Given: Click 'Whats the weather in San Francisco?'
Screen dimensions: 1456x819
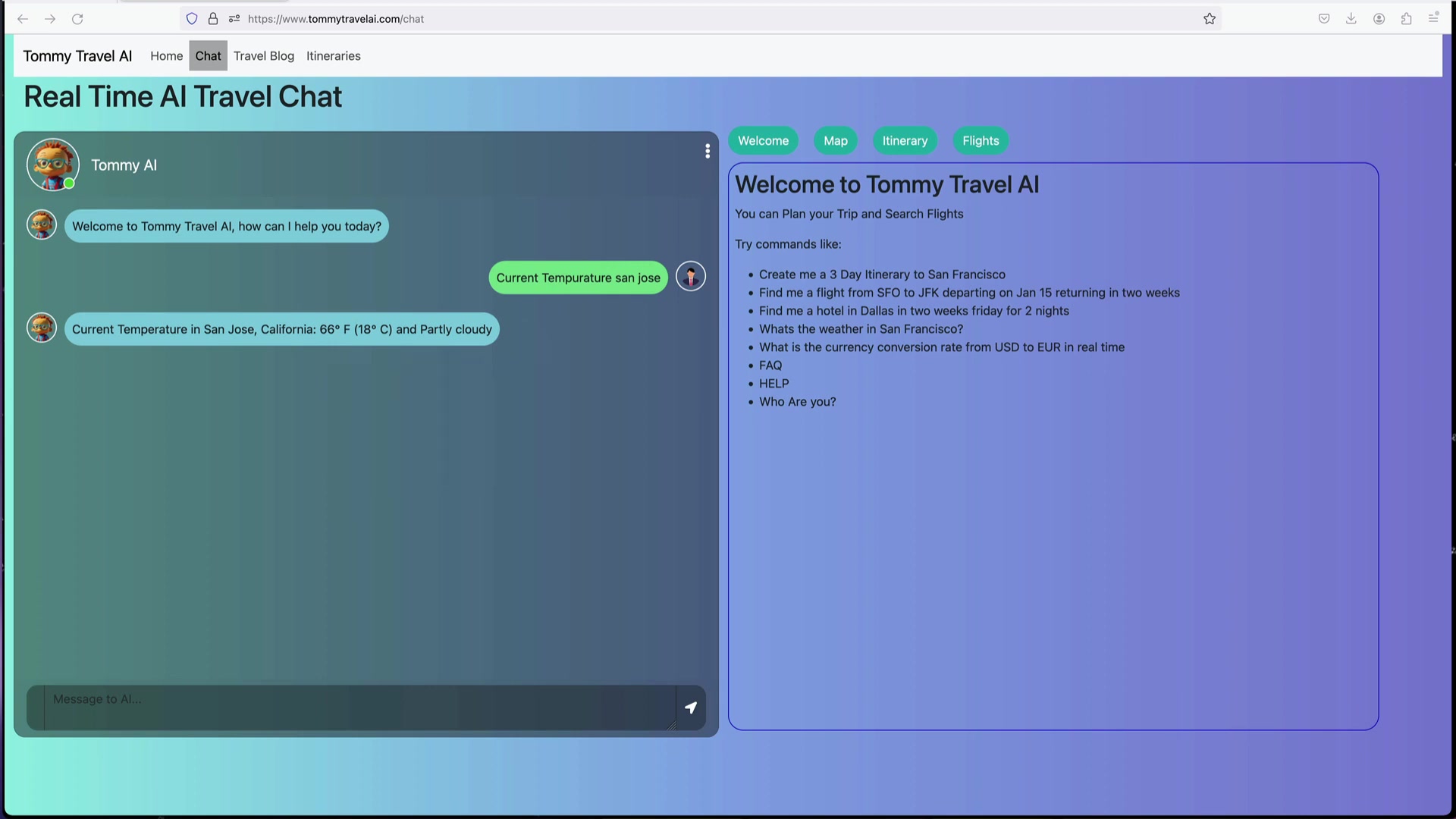Looking at the screenshot, I should [861, 329].
